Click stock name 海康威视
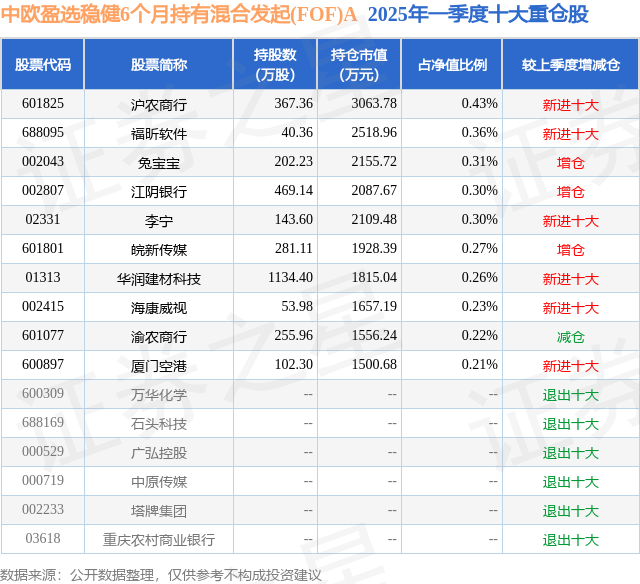This screenshot has width=640, height=584. (159, 308)
